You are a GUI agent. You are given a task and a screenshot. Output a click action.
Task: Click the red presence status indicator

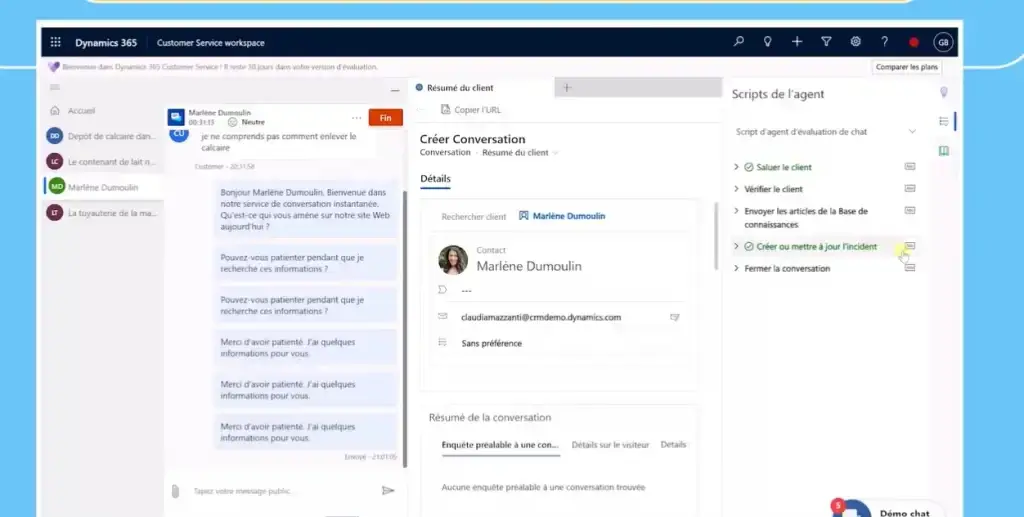point(914,42)
